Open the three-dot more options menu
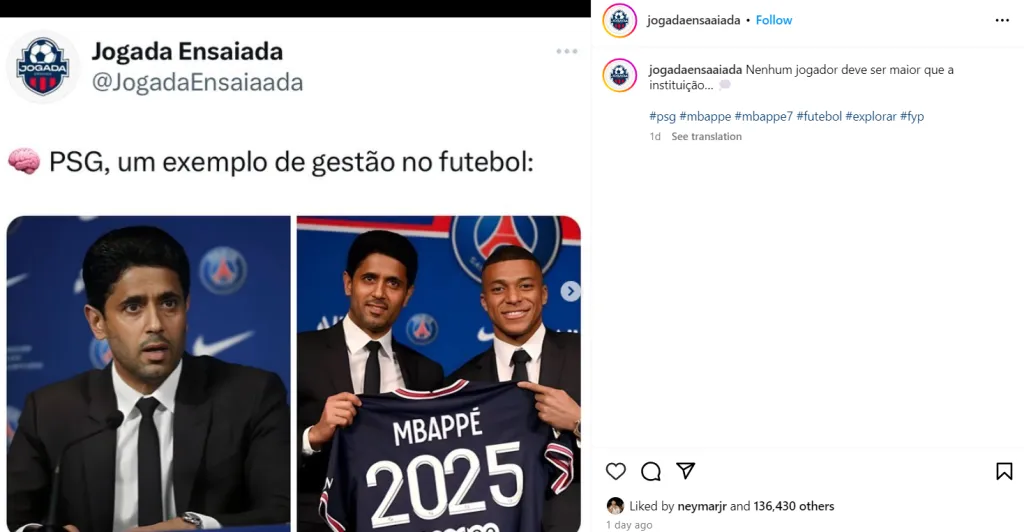1024x532 pixels. coord(1002,20)
